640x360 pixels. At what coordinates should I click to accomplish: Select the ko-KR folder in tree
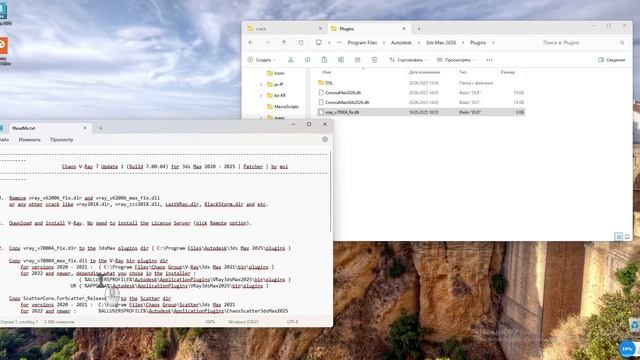pos(276,96)
